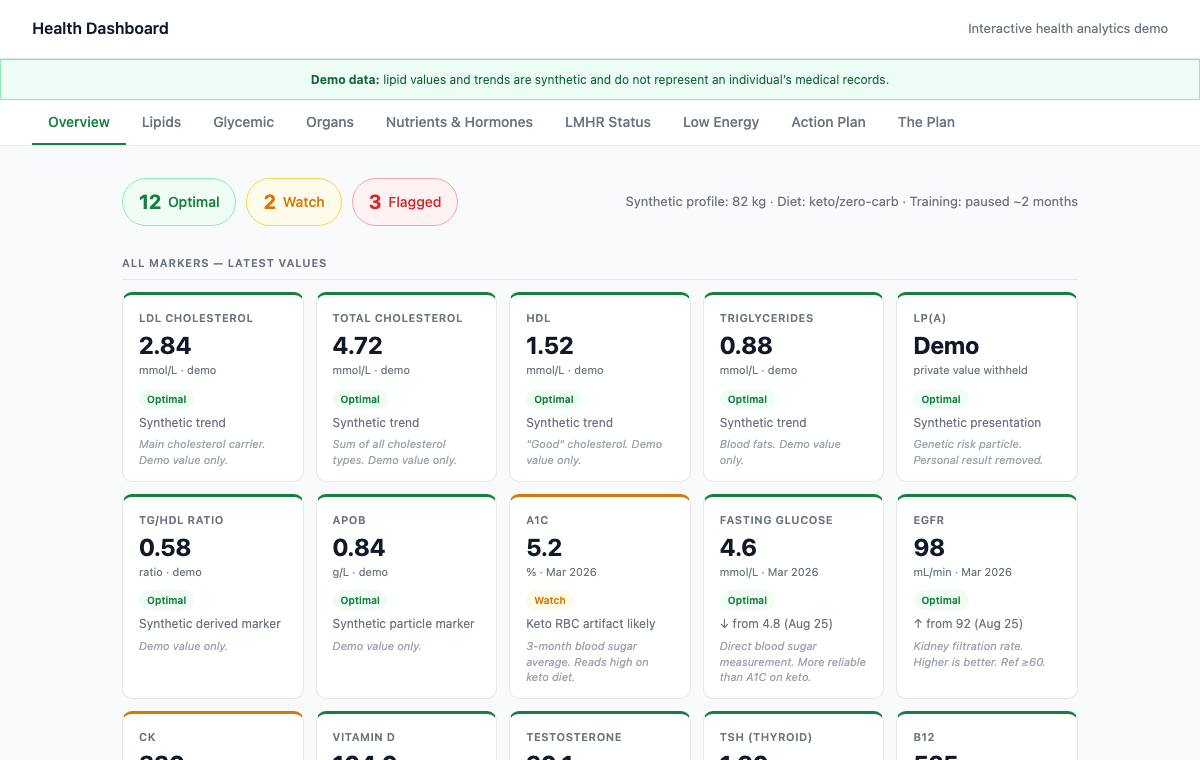Click 'Synthetic derived marker' text
This screenshot has height=760, width=1200.
210,624
